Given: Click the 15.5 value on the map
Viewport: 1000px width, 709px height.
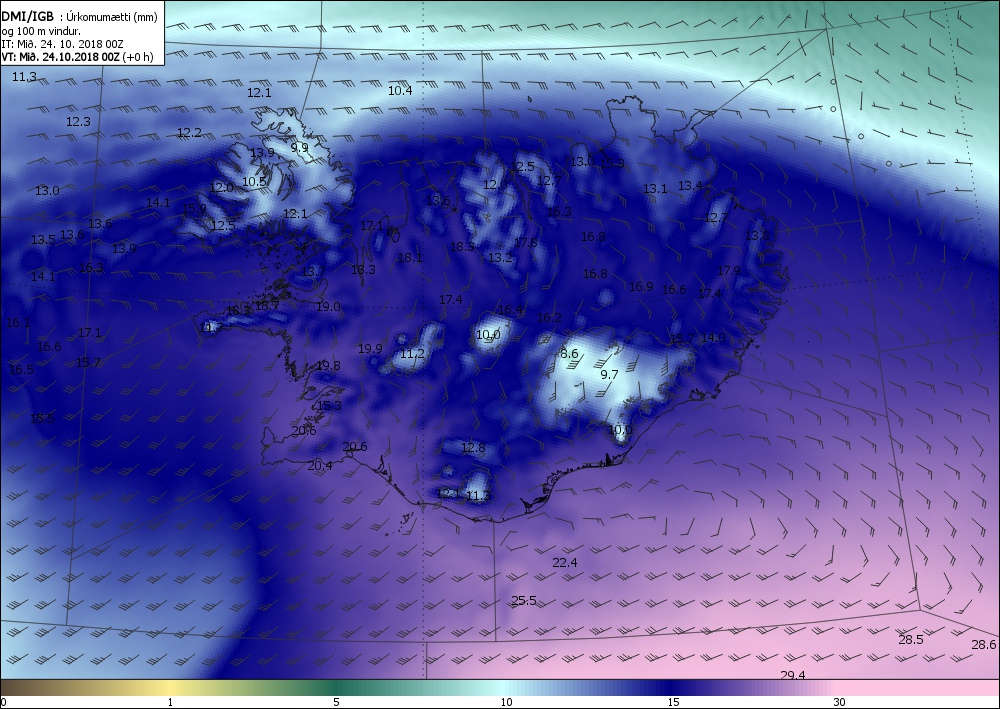Looking at the screenshot, I should coord(42,418).
